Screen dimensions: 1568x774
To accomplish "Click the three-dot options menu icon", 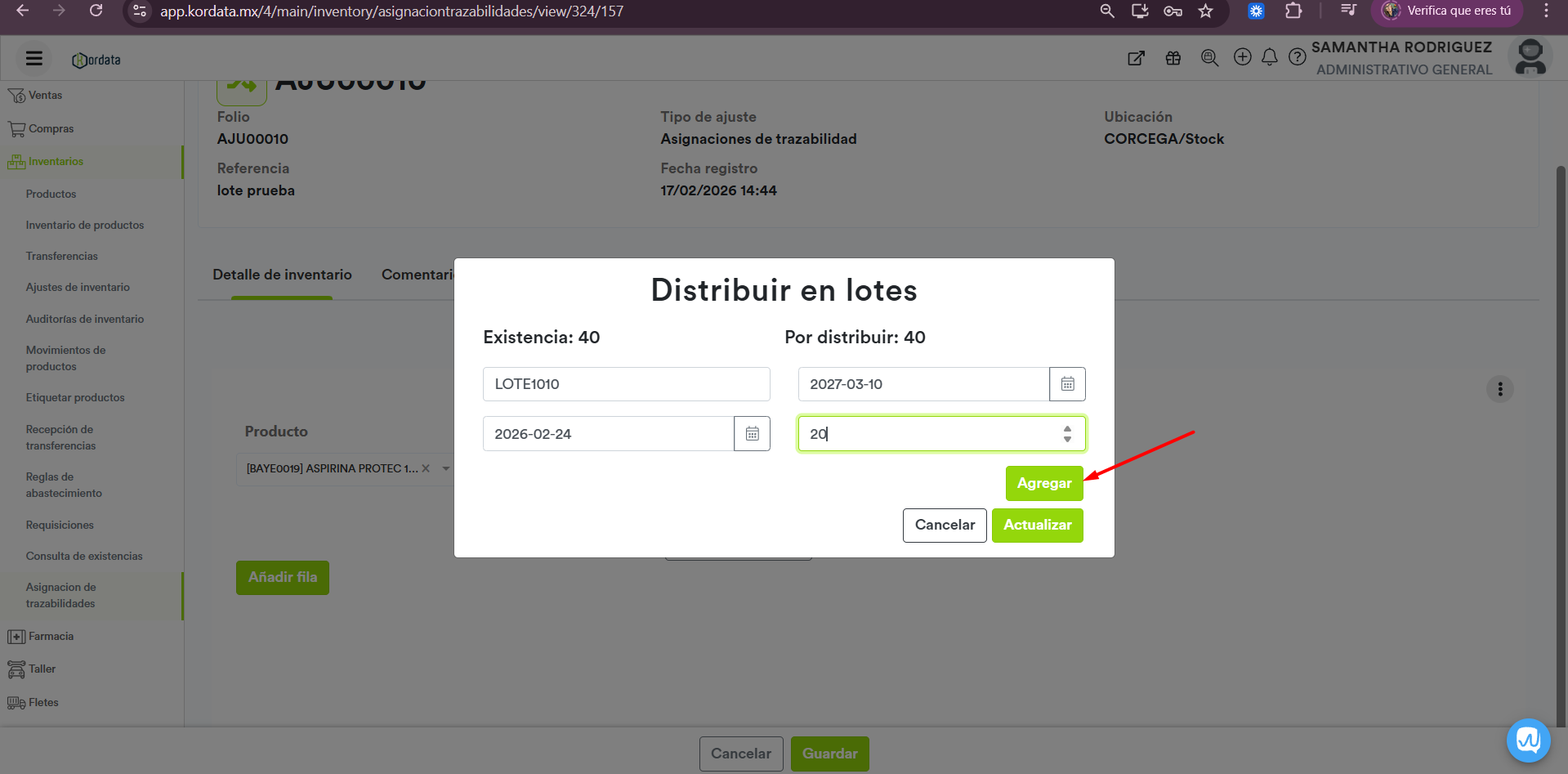I will [x=1499, y=389].
